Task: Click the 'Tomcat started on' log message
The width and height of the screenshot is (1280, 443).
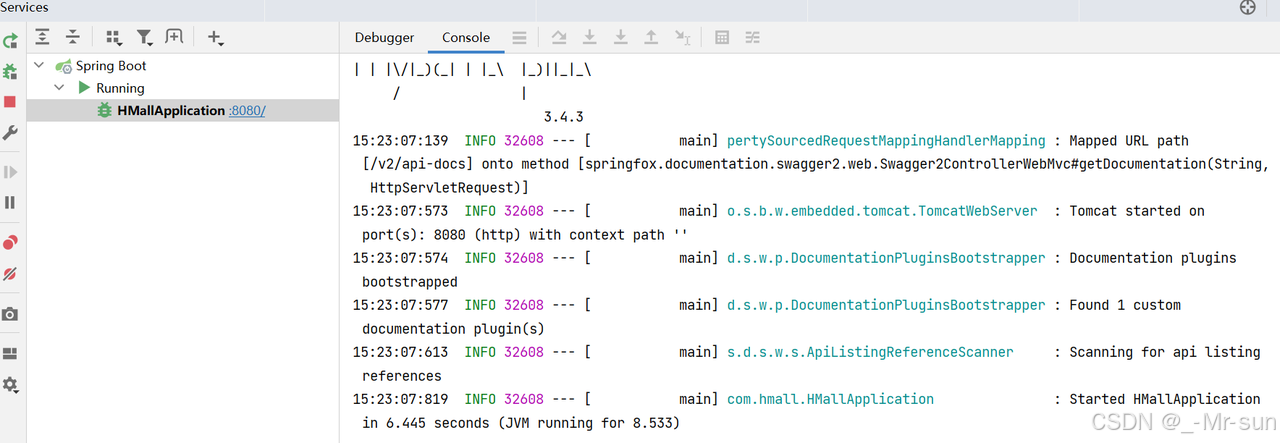Action: [1137, 211]
